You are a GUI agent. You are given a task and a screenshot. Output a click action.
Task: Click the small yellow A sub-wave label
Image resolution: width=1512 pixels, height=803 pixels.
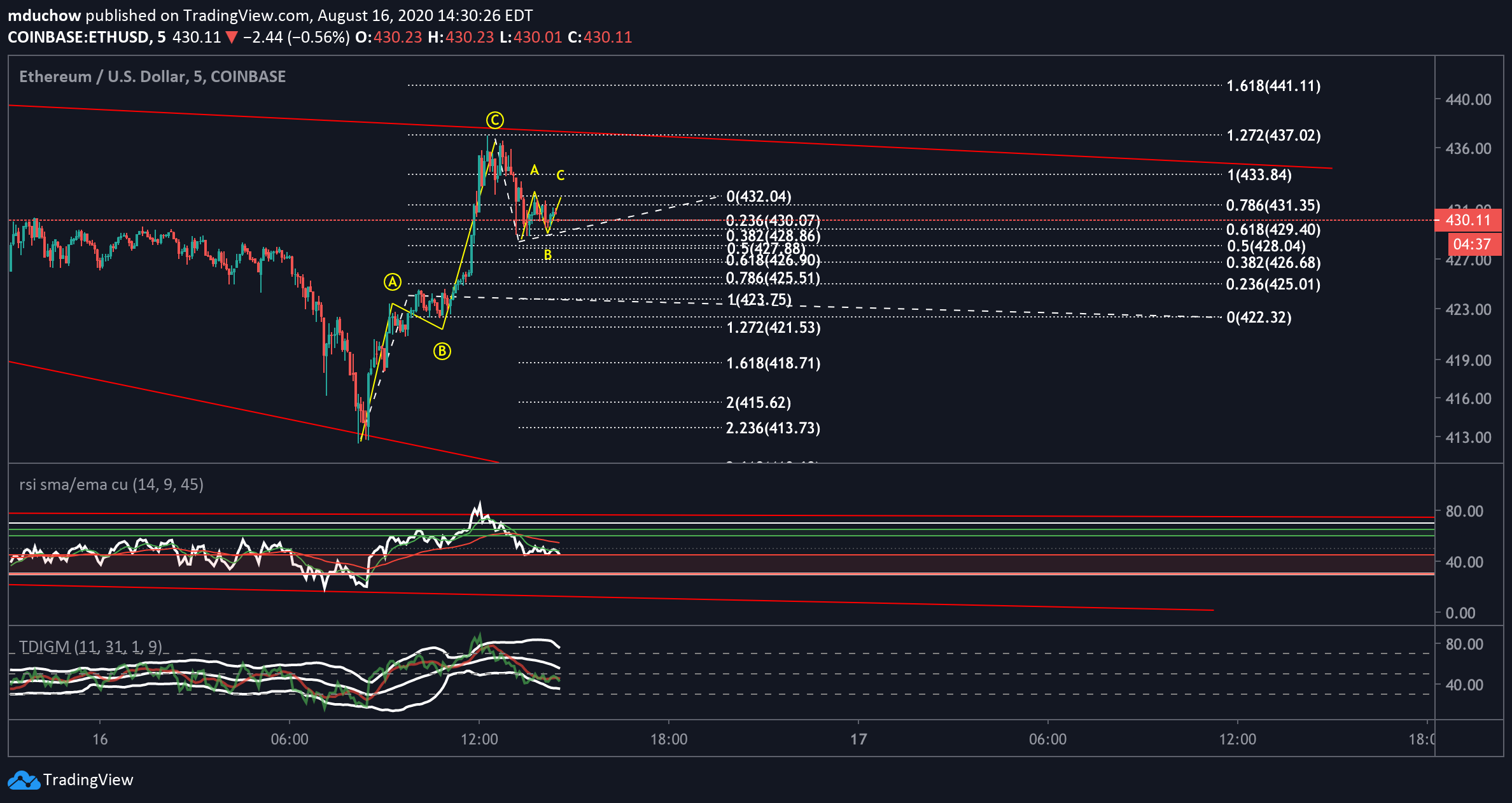click(535, 171)
